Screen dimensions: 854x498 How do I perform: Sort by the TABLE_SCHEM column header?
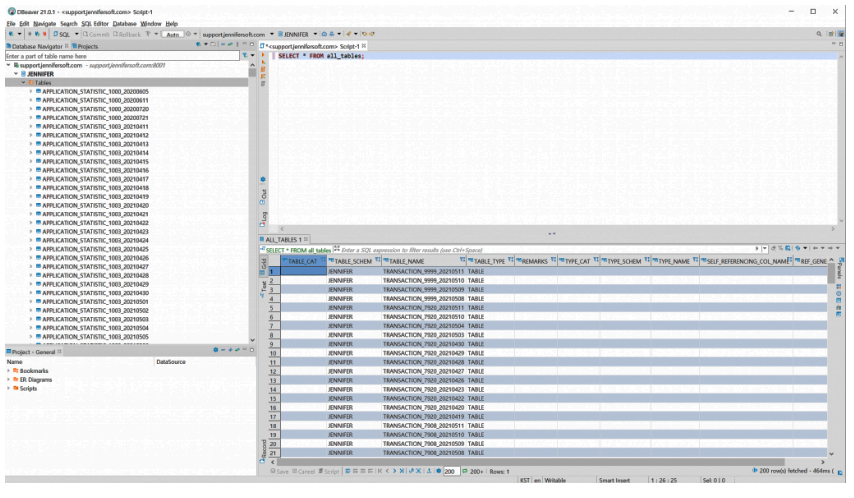click(353, 261)
